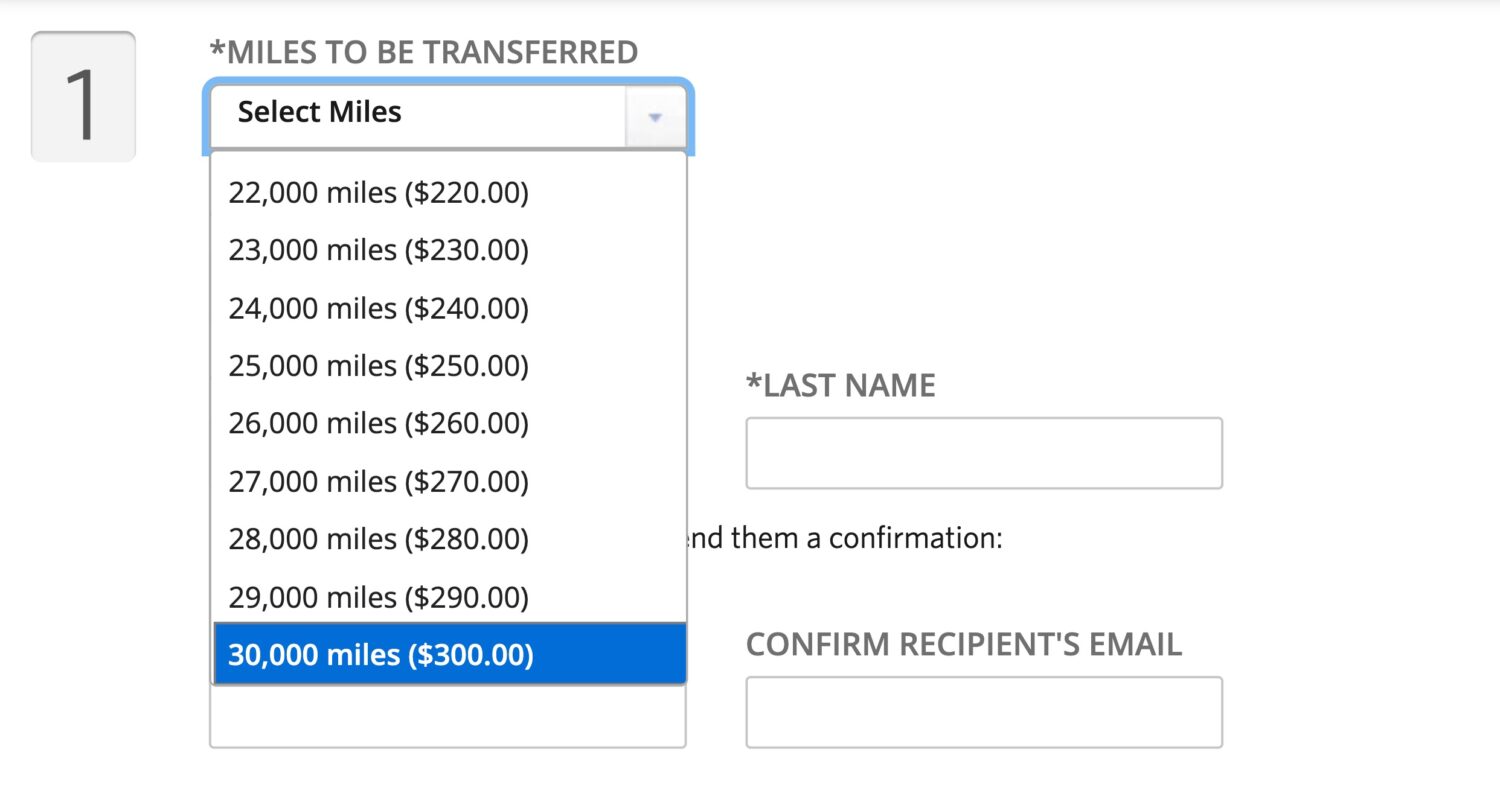
Task: Click the Select Miles combo box
Action: coord(420,113)
